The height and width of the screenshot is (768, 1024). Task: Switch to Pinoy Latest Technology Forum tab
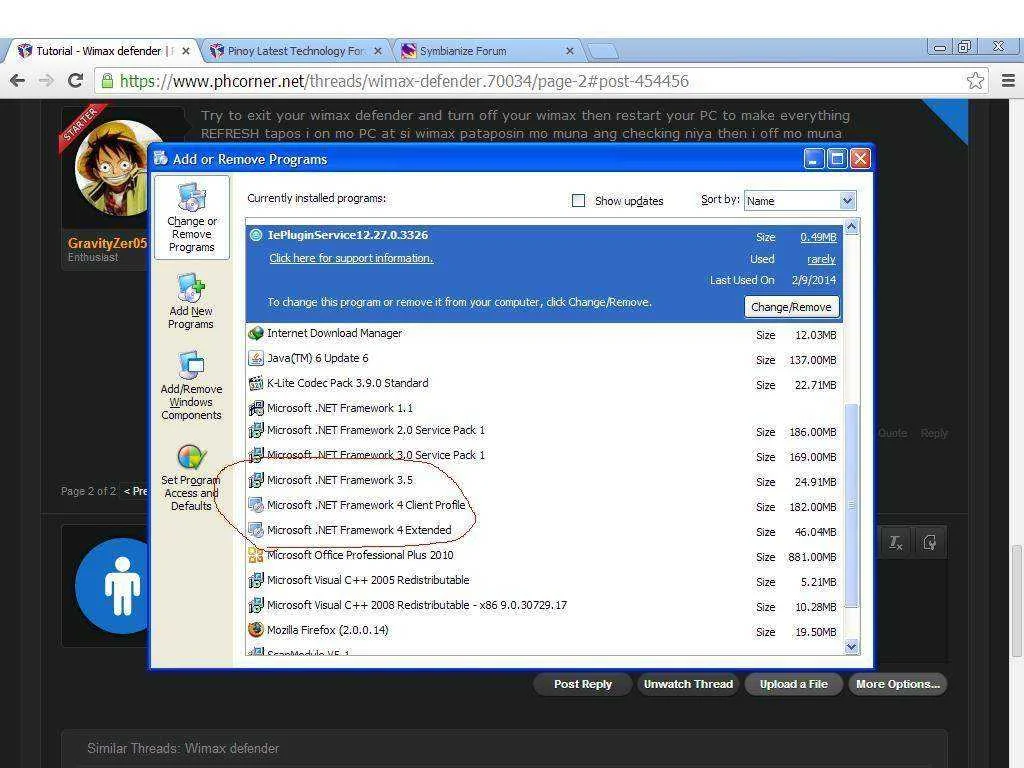click(295, 50)
